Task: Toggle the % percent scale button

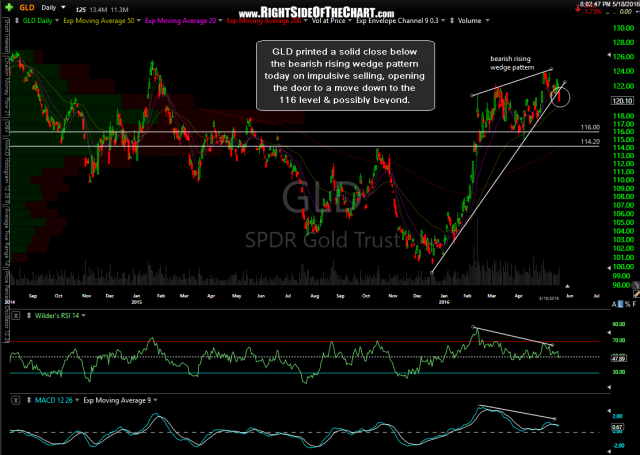Action: [627, 304]
